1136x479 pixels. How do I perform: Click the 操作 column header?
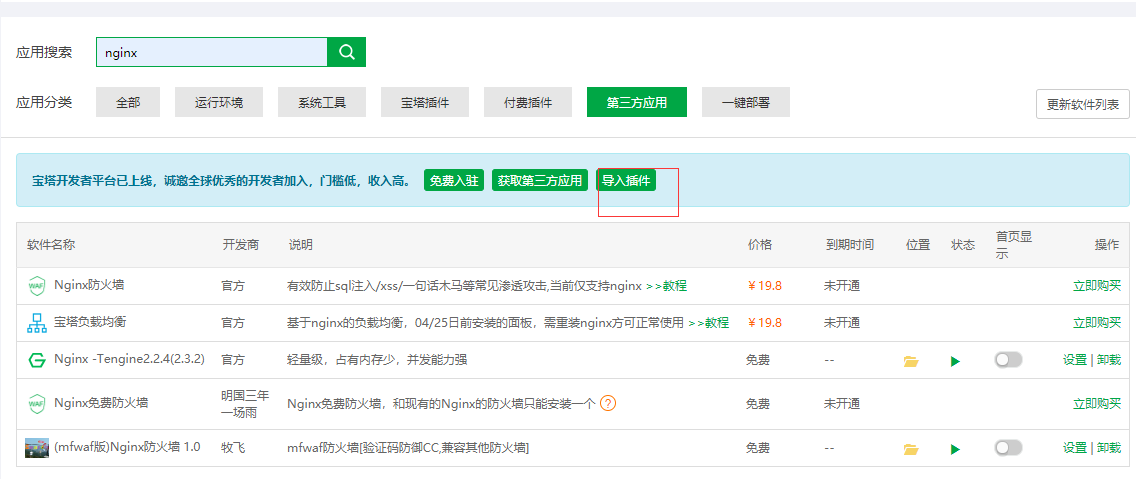tap(1106, 245)
